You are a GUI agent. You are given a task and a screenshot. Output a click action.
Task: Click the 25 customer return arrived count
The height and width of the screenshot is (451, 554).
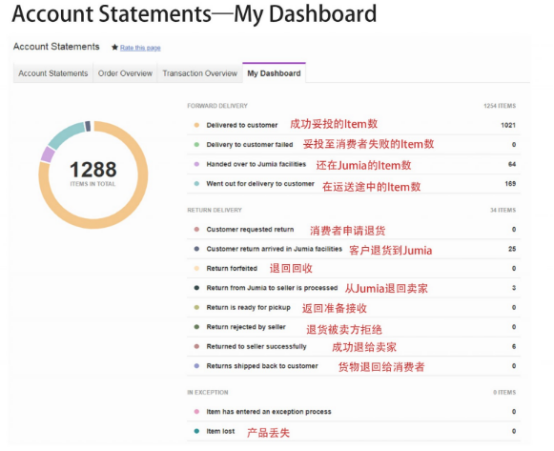512,249
